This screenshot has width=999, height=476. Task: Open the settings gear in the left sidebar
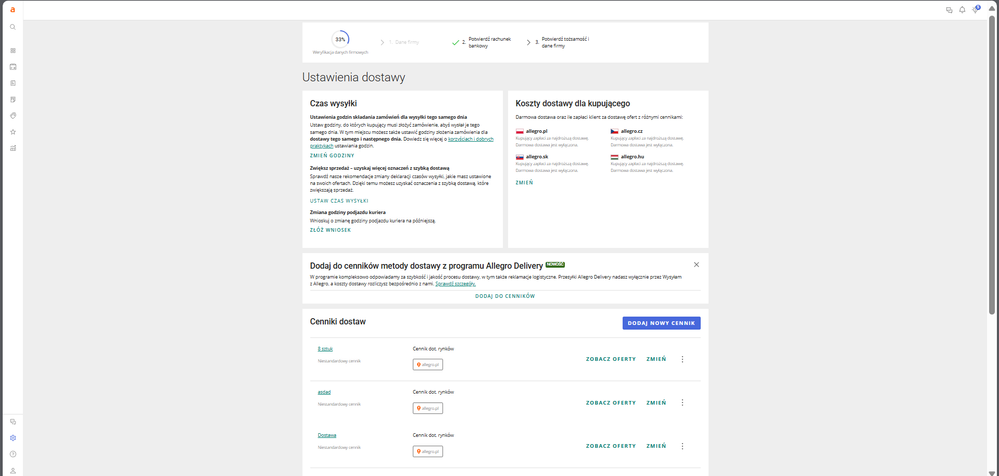tap(13, 438)
